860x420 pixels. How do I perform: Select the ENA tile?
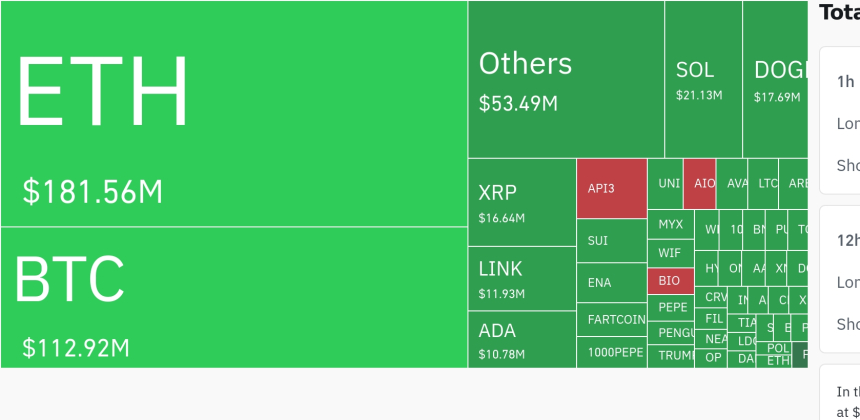[x=611, y=283]
